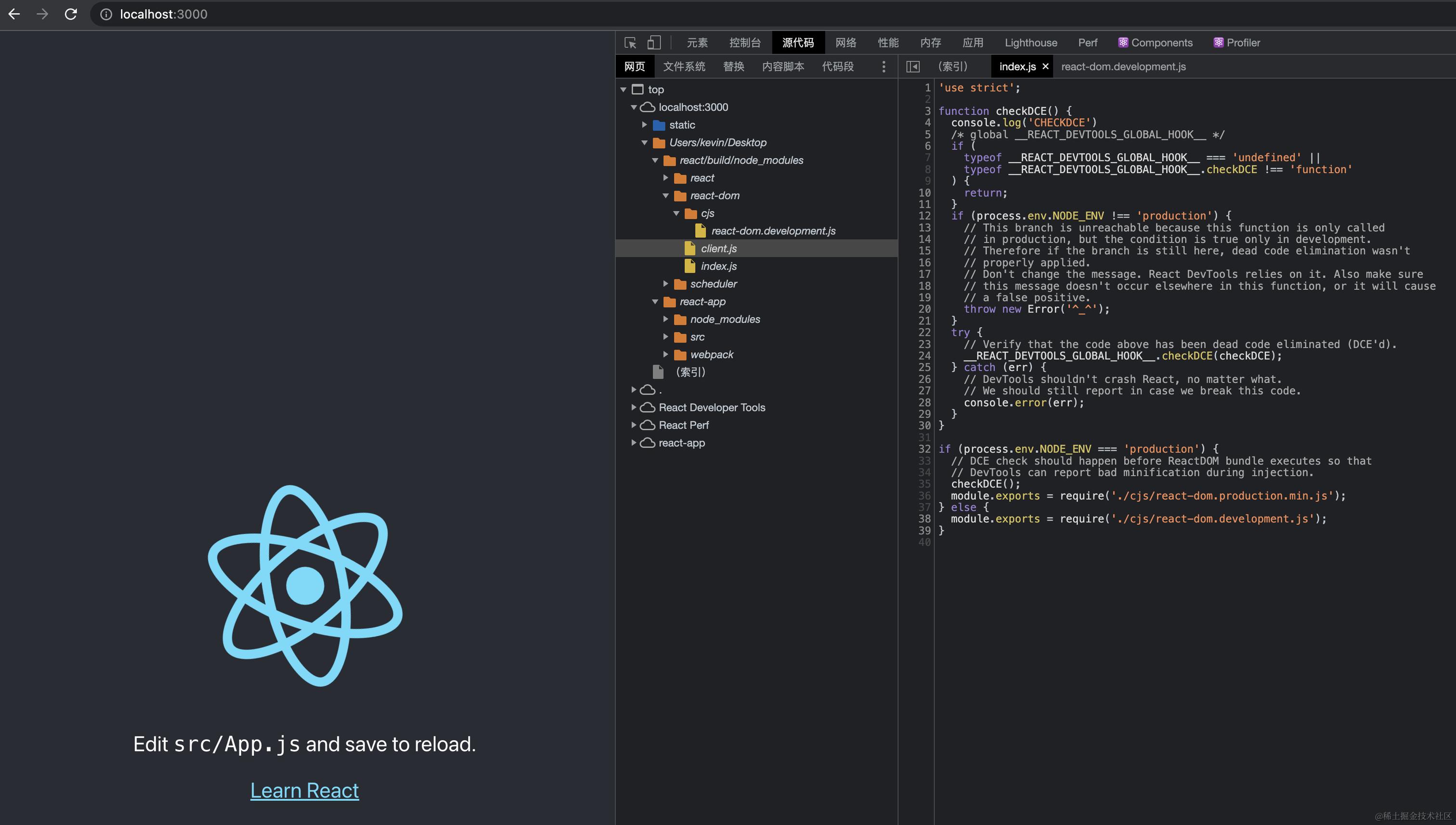Click the top frame icon
This screenshot has height=825, width=1456.
click(637, 90)
